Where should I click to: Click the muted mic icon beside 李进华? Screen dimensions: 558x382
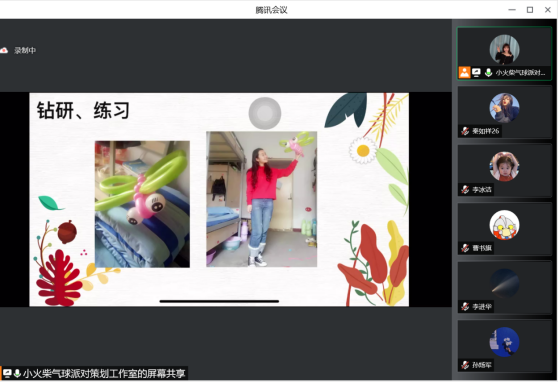[465, 307]
